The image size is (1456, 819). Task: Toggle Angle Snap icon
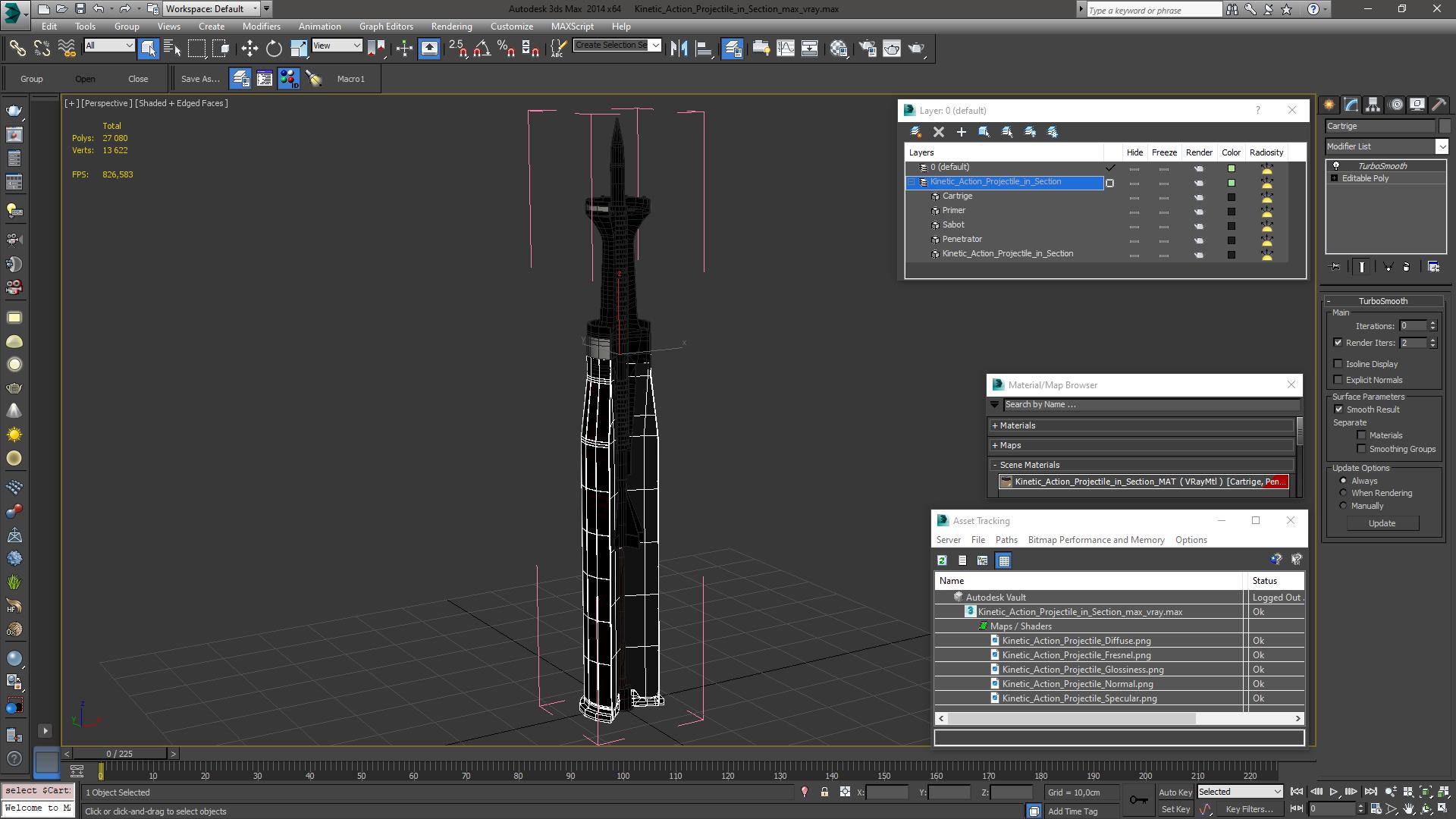pos(482,49)
